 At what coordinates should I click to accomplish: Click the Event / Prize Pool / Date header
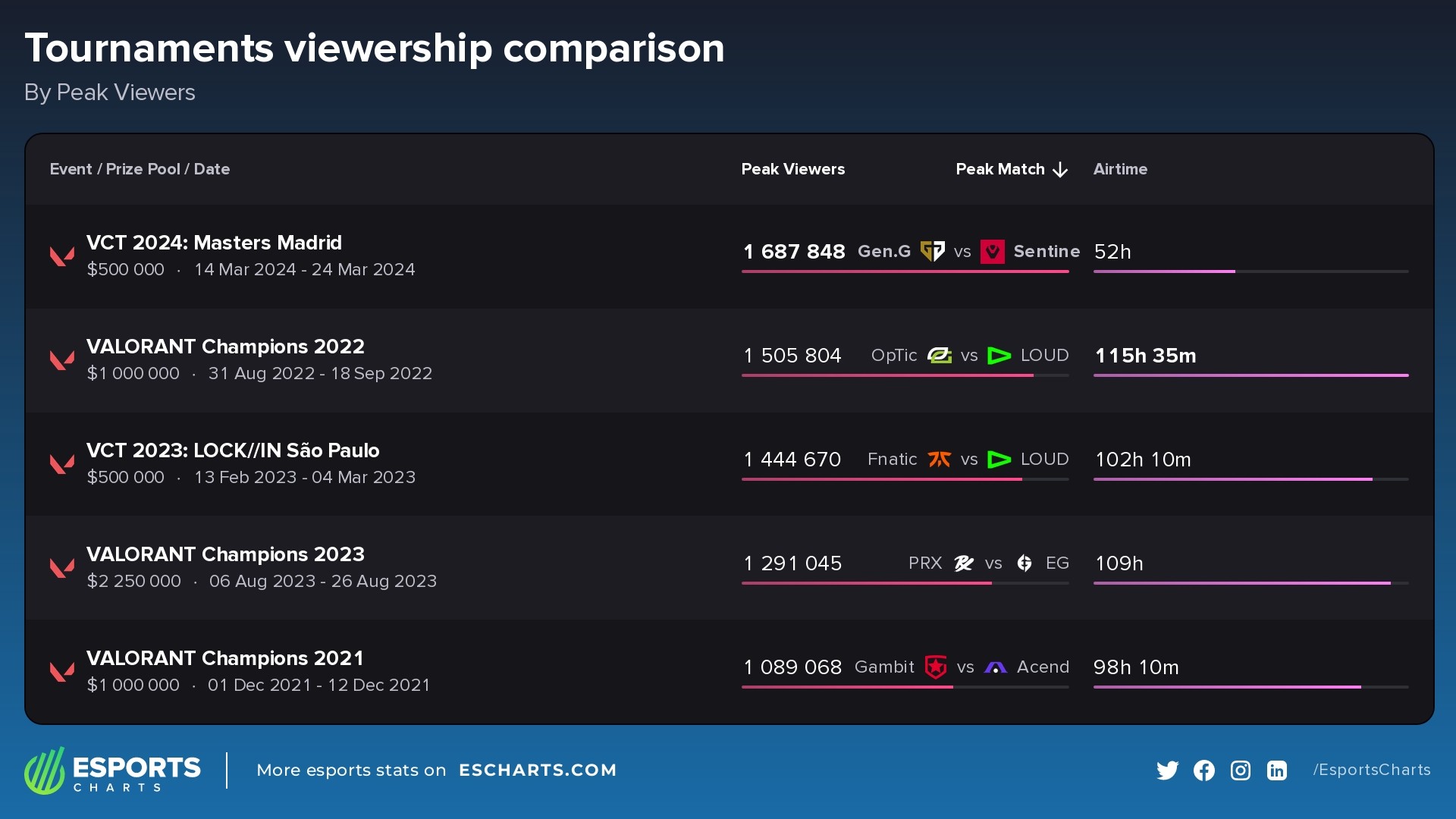coord(140,169)
